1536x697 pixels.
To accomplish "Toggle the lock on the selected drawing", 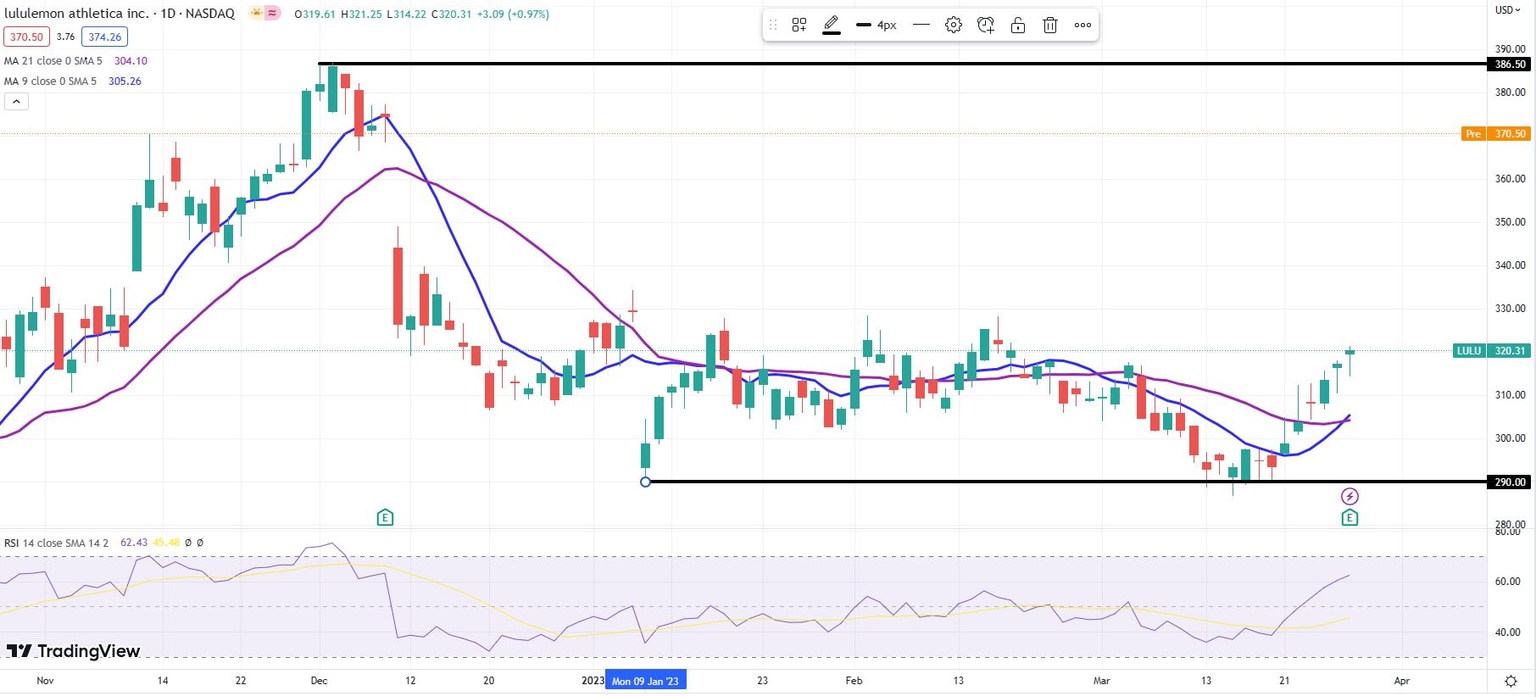I will point(1018,25).
